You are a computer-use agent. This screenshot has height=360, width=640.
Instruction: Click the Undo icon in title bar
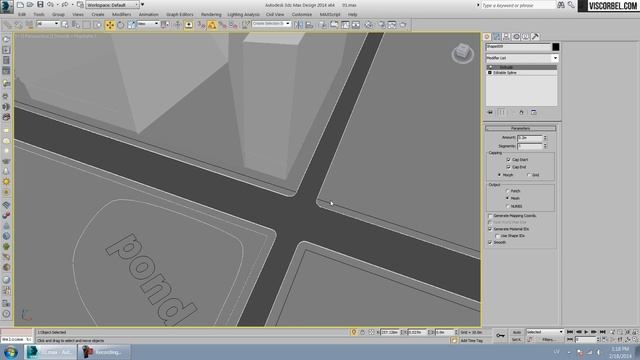pyautogui.click(x=51, y=4)
